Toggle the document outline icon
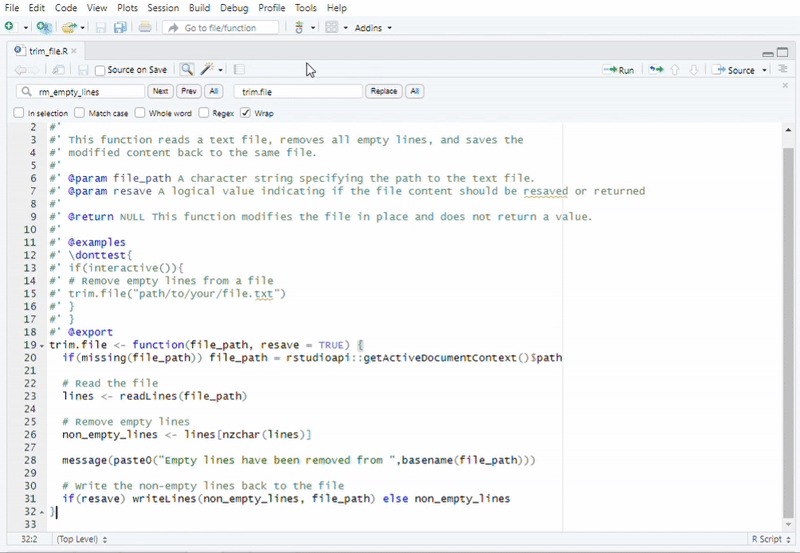Viewport: 800px width, 553px height. coord(783,70)
